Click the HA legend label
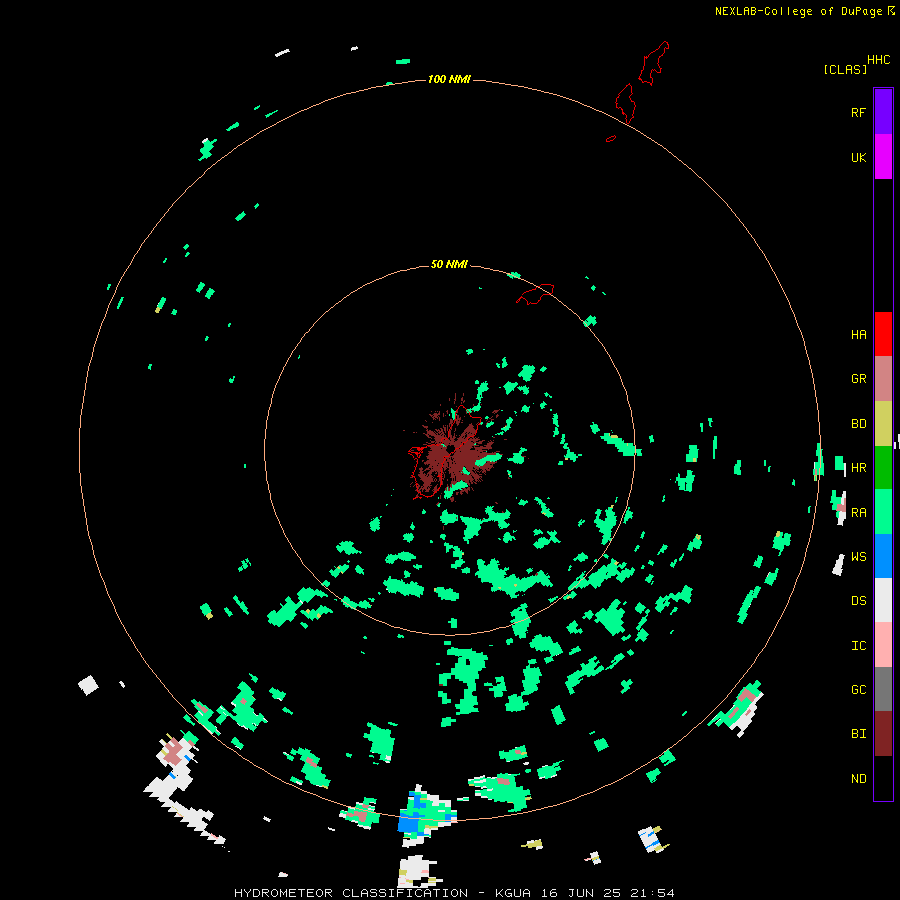The width and height of the screenshot is (900, 900). click(x=858, y=334)
